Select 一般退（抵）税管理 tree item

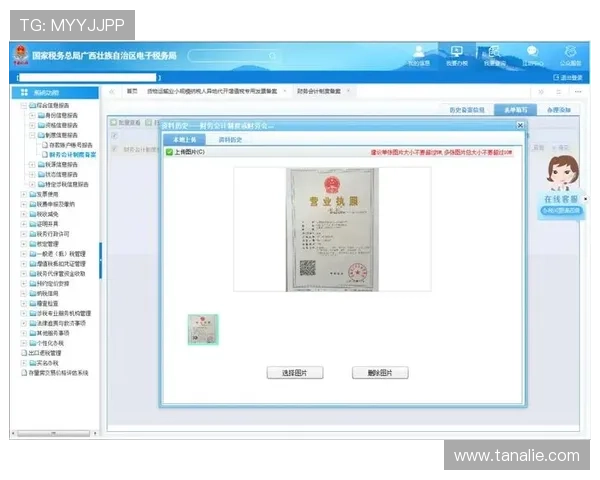57,254
